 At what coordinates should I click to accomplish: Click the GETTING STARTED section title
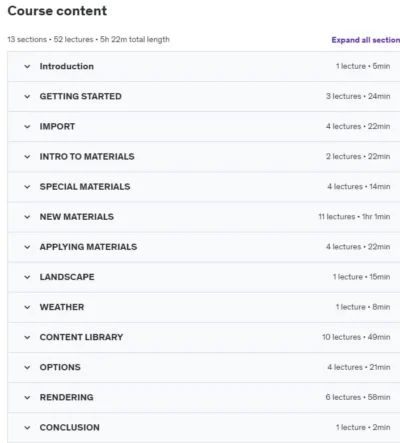coord(81,96)
